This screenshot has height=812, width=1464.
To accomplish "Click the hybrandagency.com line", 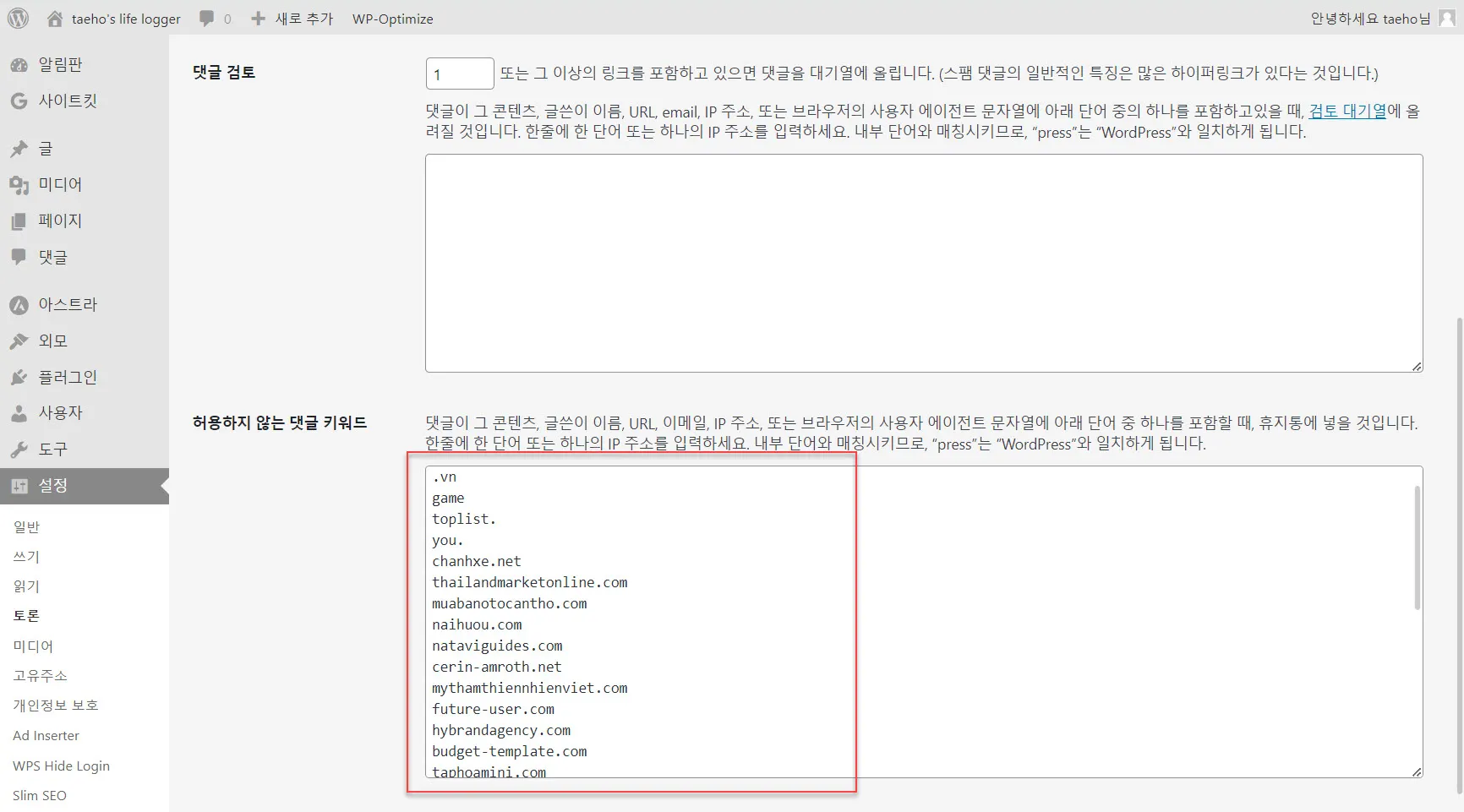I will (x=501, y=731).
